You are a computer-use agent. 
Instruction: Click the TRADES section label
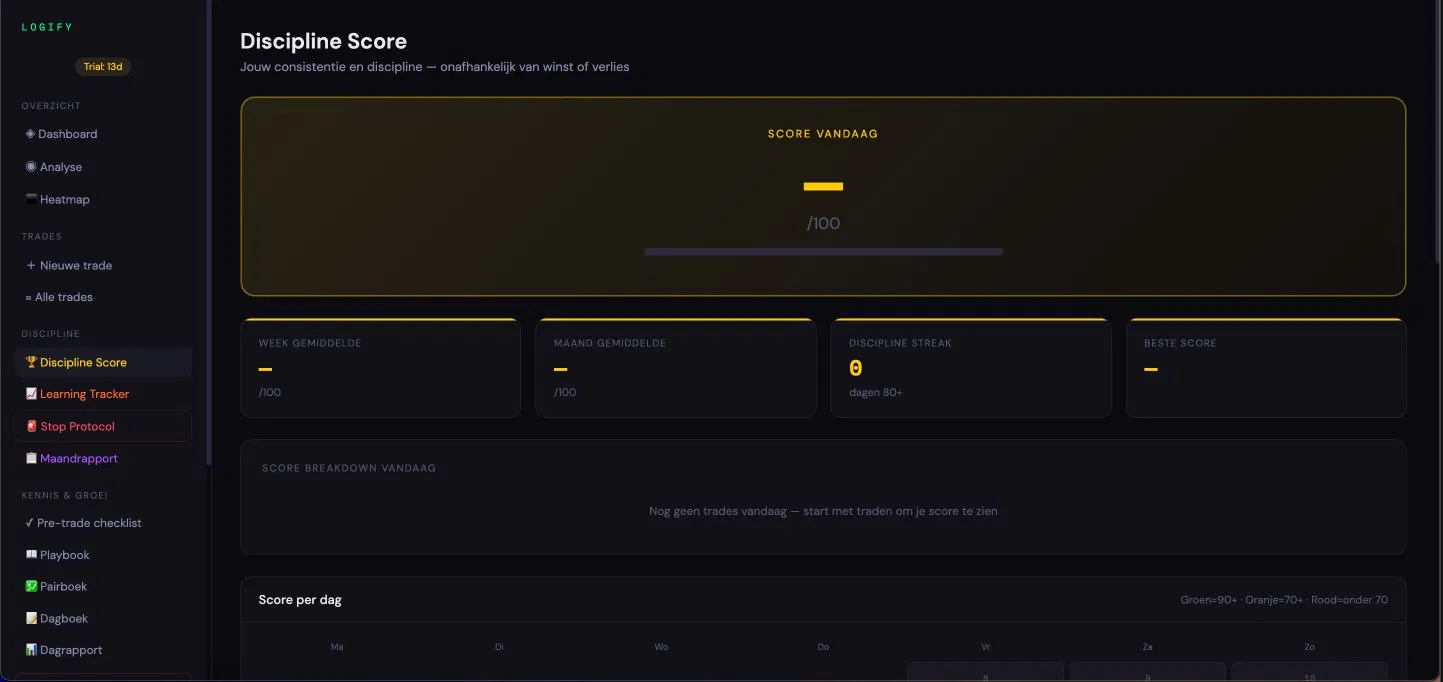(42, 237)
